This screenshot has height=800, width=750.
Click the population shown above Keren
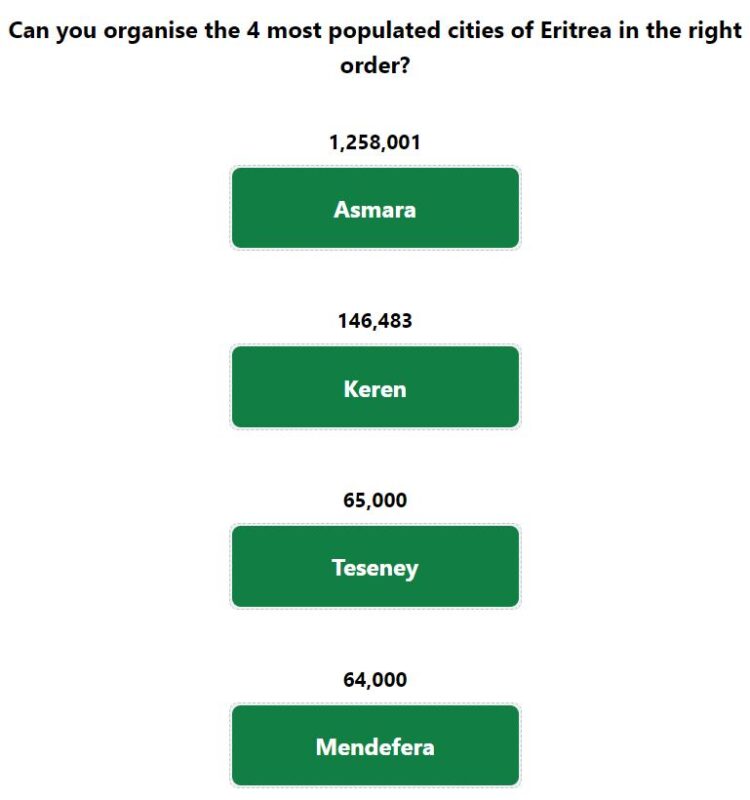click(x=375, y=321)
